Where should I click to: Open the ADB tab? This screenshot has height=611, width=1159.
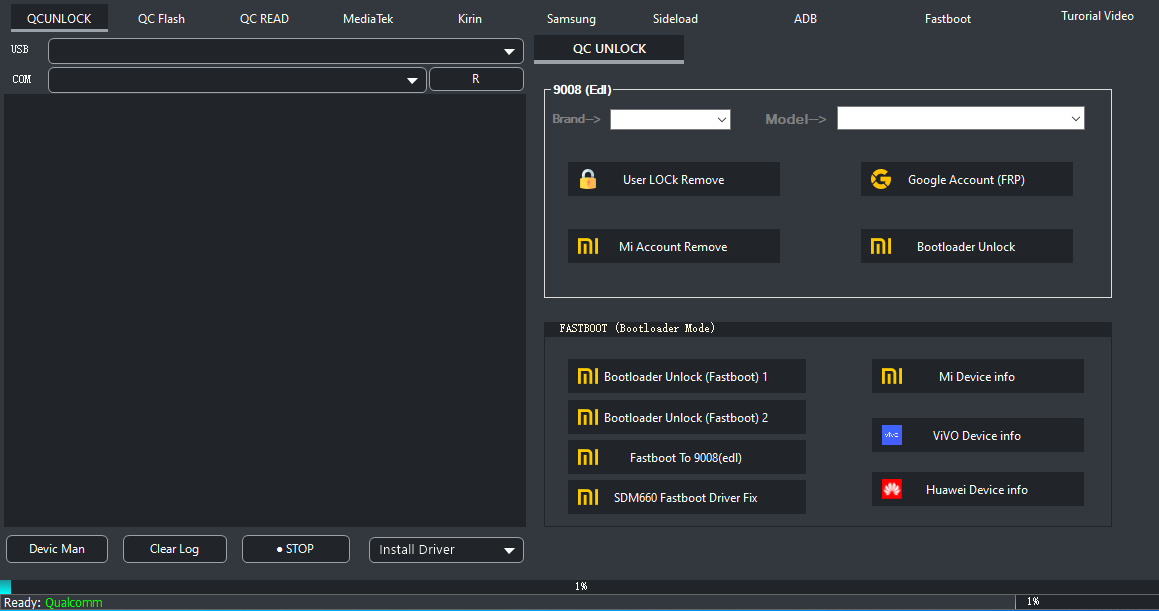[x=805, y=18]
